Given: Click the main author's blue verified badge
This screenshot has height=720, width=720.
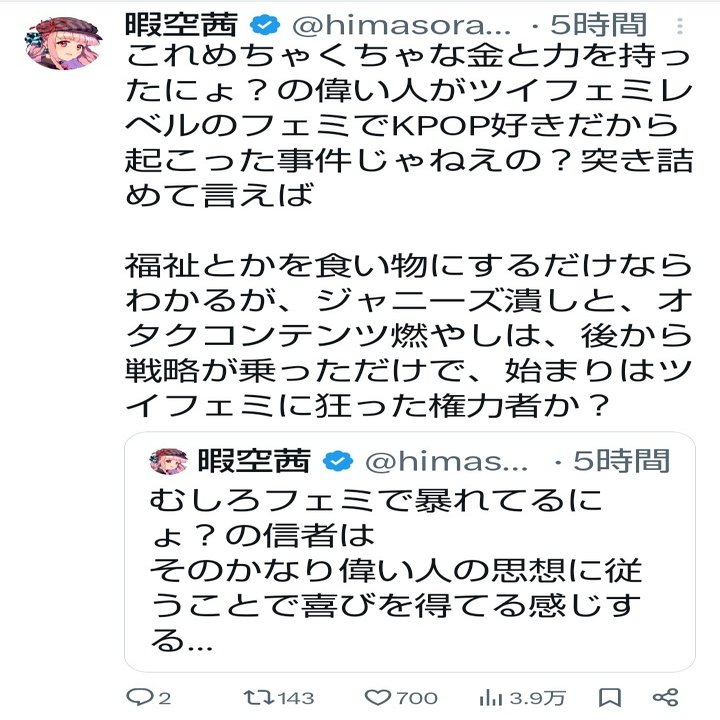Looking at the screenshot, I should coord(264,25).
